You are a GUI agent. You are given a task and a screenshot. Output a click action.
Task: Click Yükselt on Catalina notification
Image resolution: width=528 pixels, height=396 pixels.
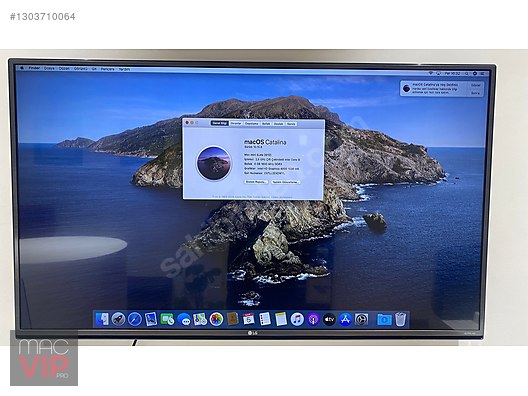tap(475, 86)
